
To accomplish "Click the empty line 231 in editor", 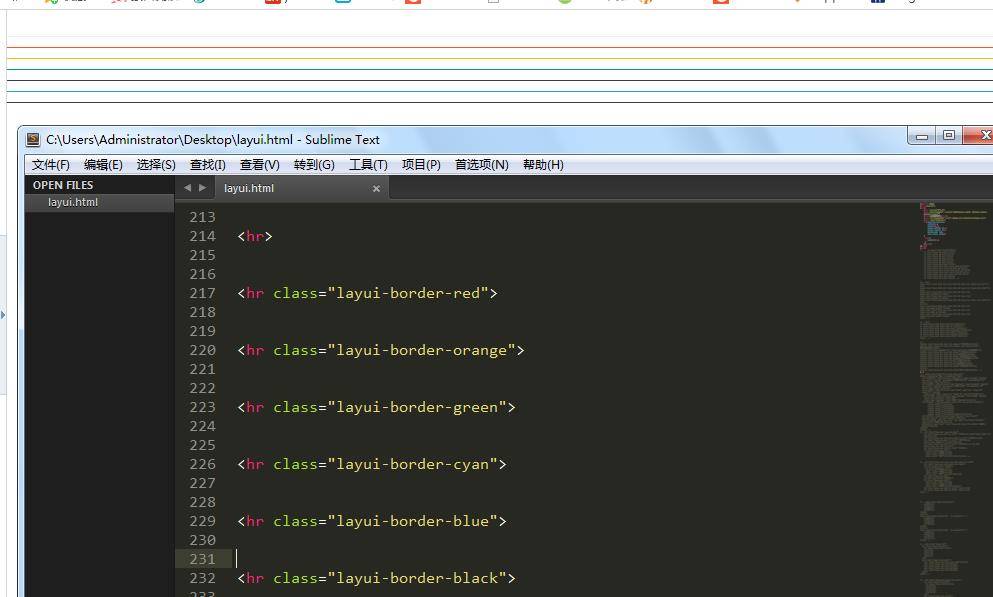I will (x=576, y=559).
